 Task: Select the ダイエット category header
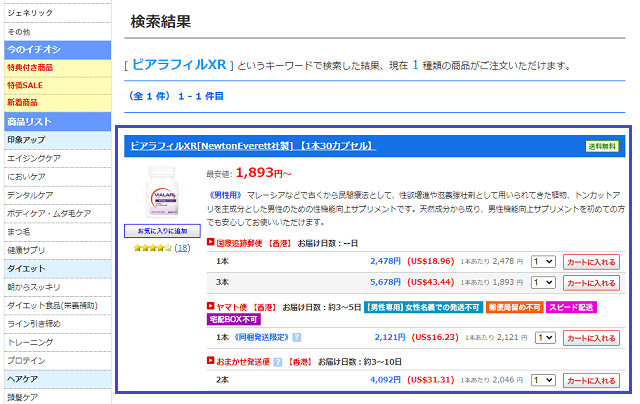(x=58, y=269)
